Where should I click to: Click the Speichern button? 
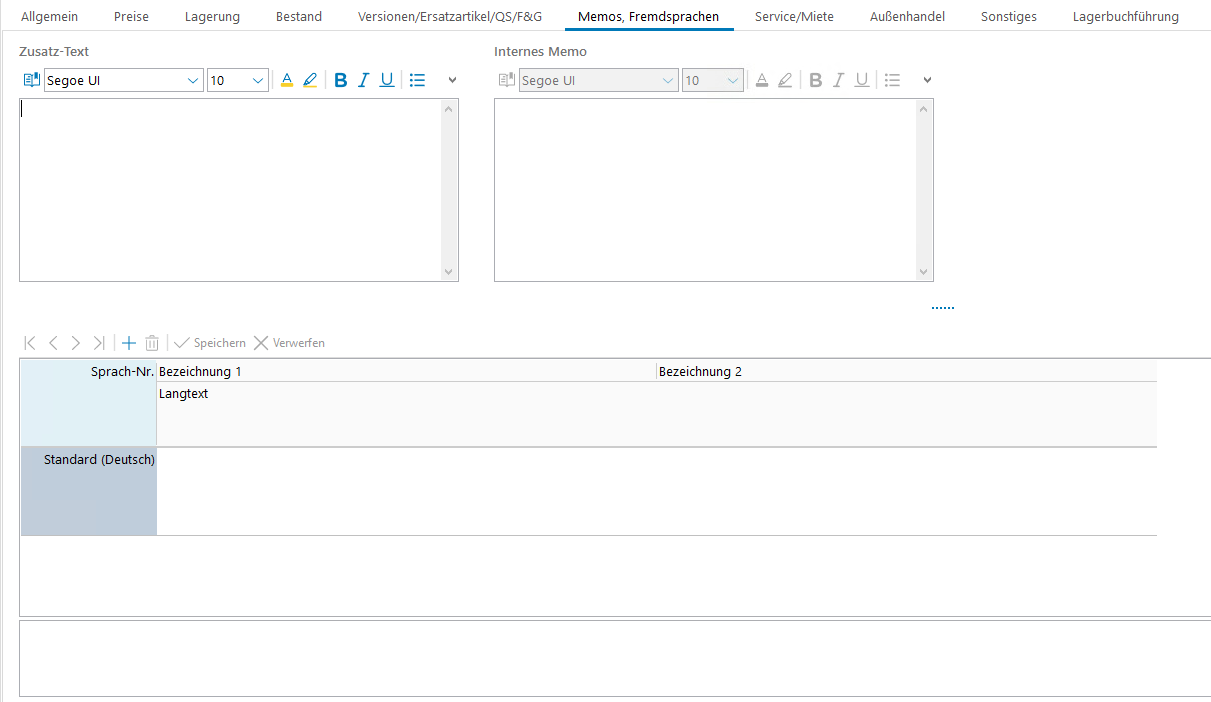pos(210,343)
